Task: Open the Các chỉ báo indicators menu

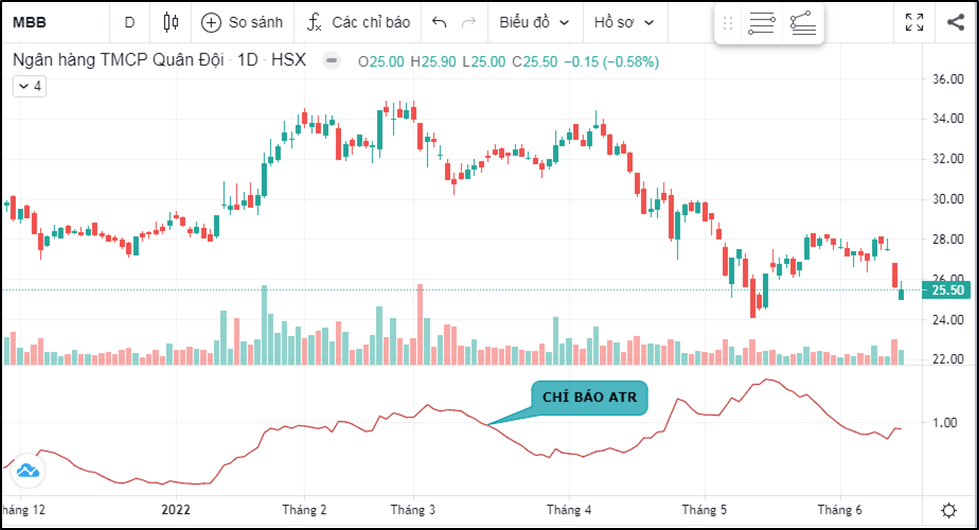Action: tap(357, 22)
